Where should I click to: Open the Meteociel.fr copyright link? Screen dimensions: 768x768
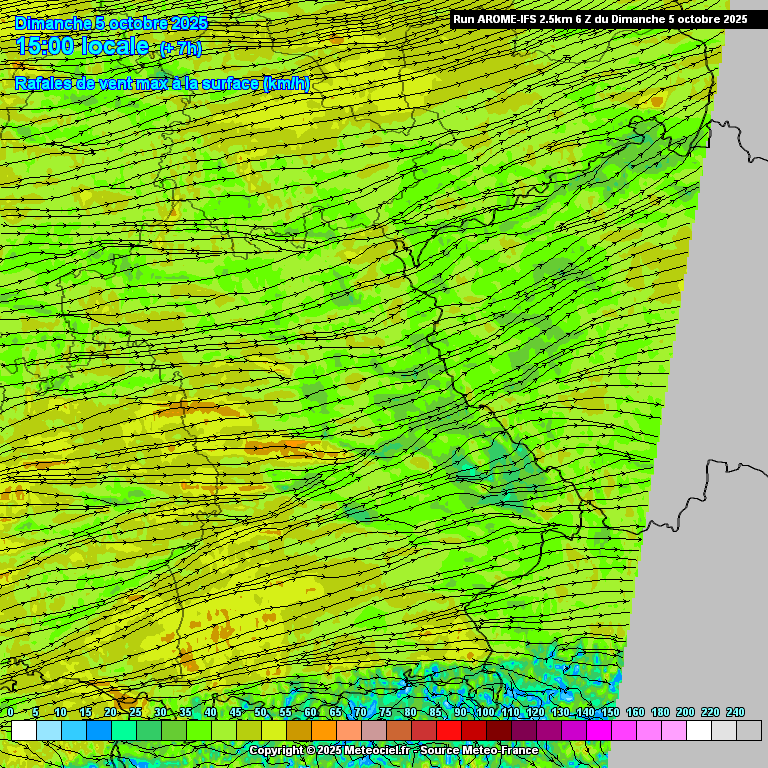[x=330, y=750]
